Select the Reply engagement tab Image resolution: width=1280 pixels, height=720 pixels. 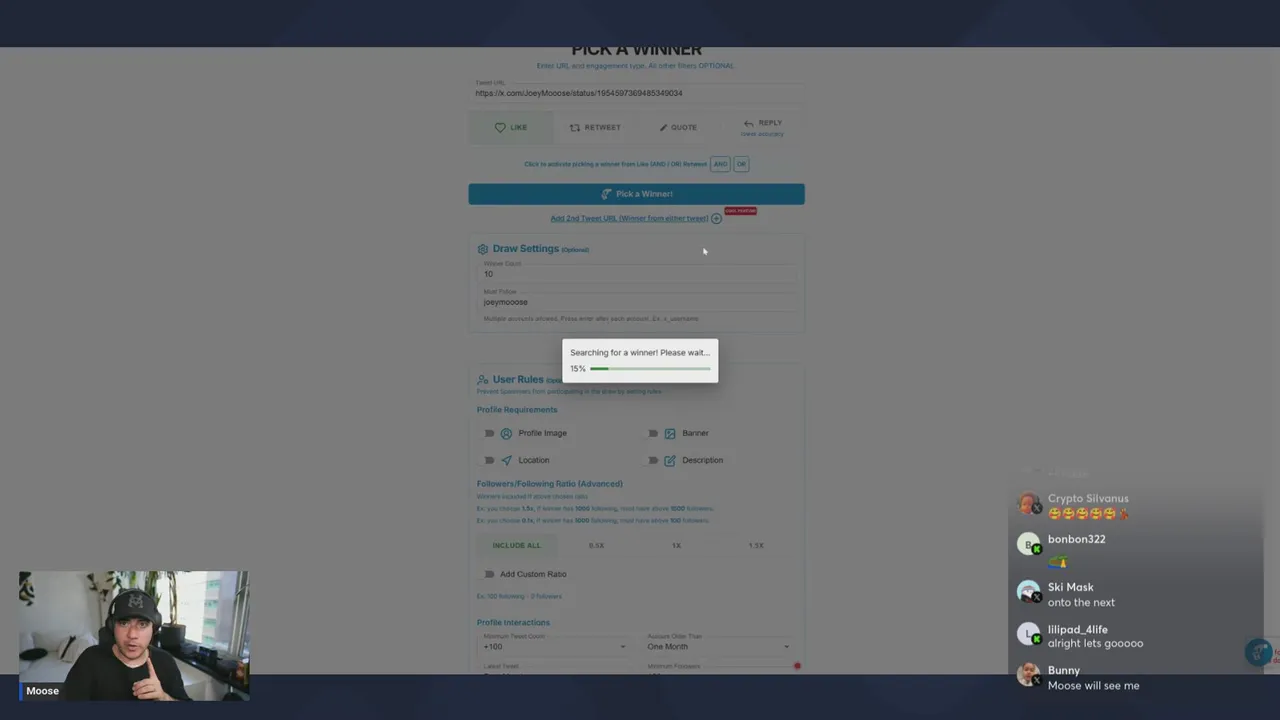click(x=762, y=127)
